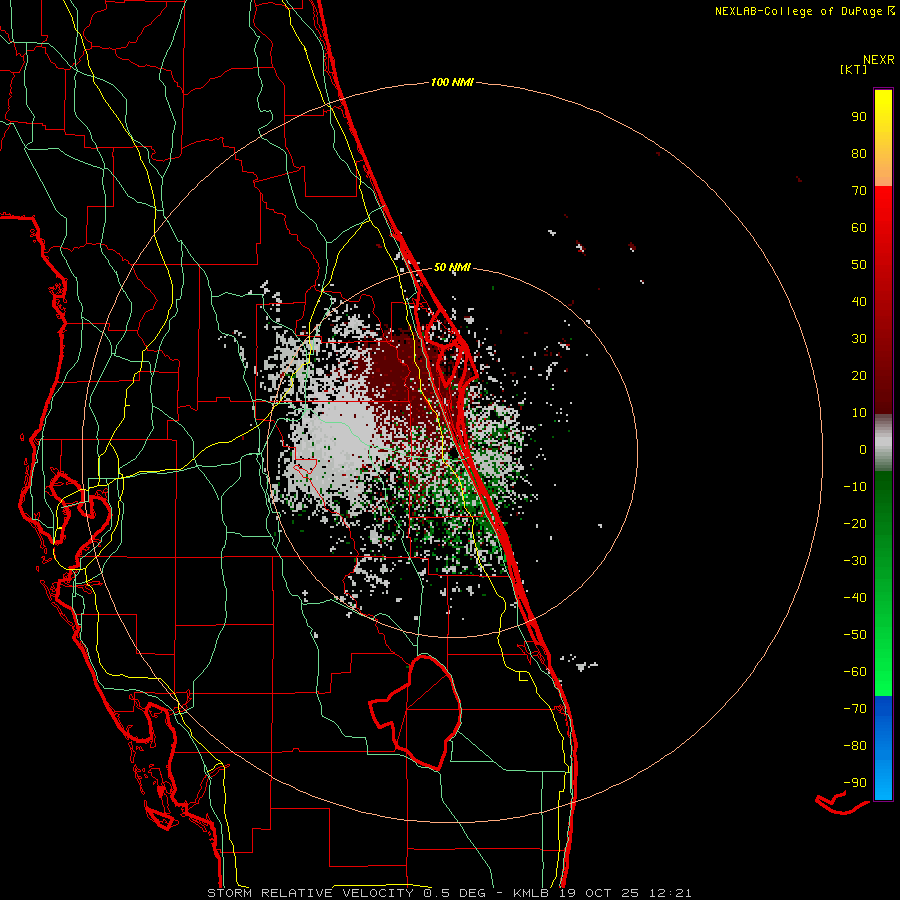The width and height of the screenshot is (900, 900).
Task: Click the -80 value on the velocity scale
Action: click(855, 746)
